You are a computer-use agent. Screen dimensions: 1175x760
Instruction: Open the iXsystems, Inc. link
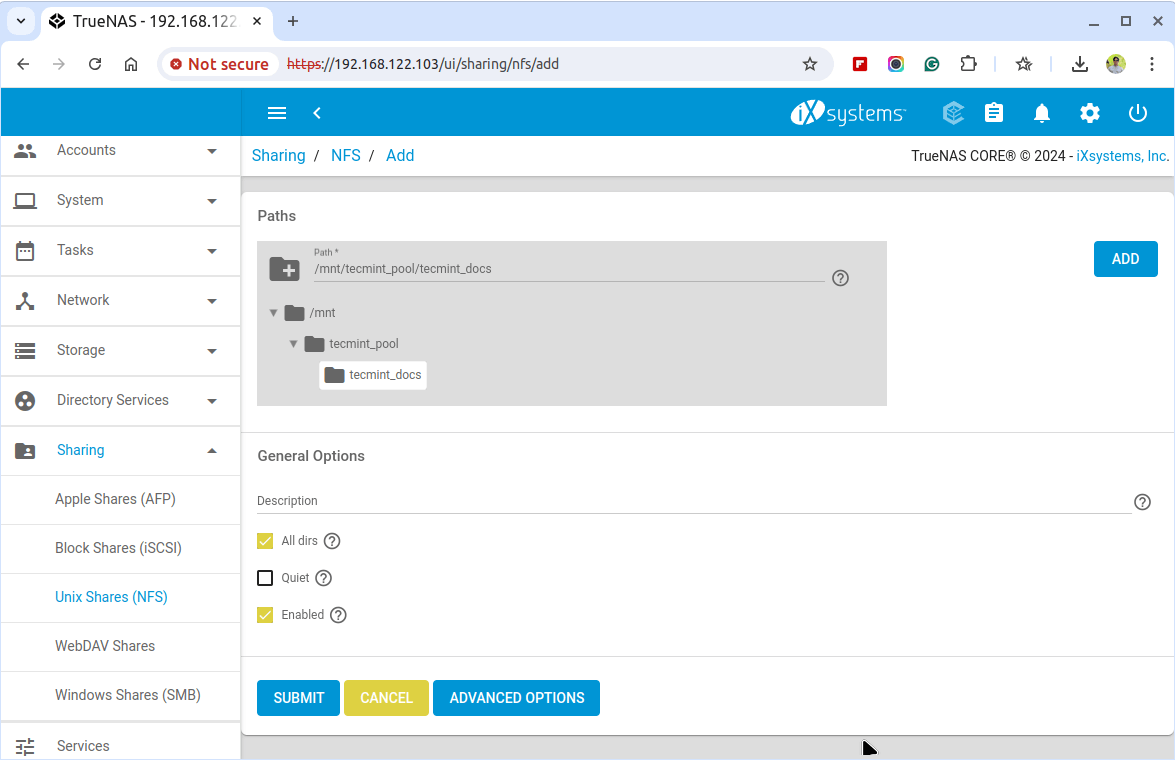(1120, 155)
